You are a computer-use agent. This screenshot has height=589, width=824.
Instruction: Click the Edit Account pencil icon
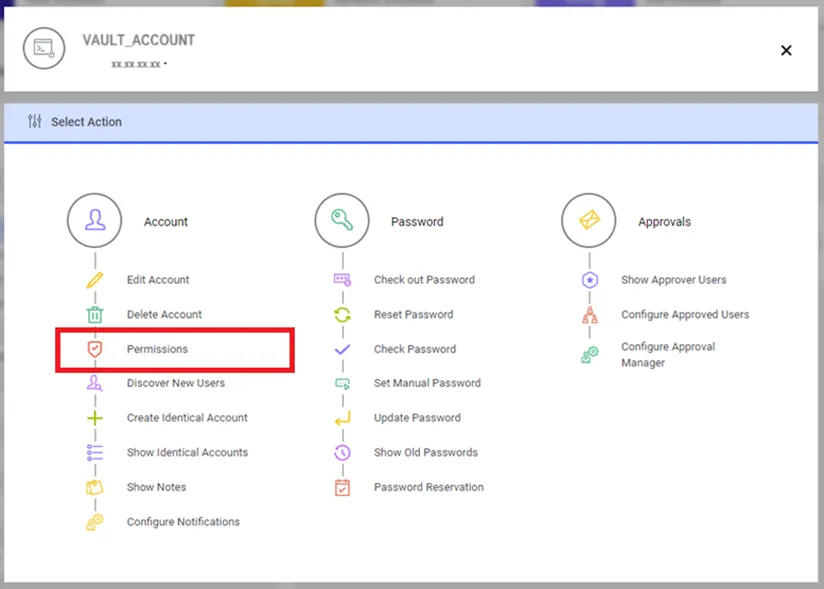[x=95, y=280]
